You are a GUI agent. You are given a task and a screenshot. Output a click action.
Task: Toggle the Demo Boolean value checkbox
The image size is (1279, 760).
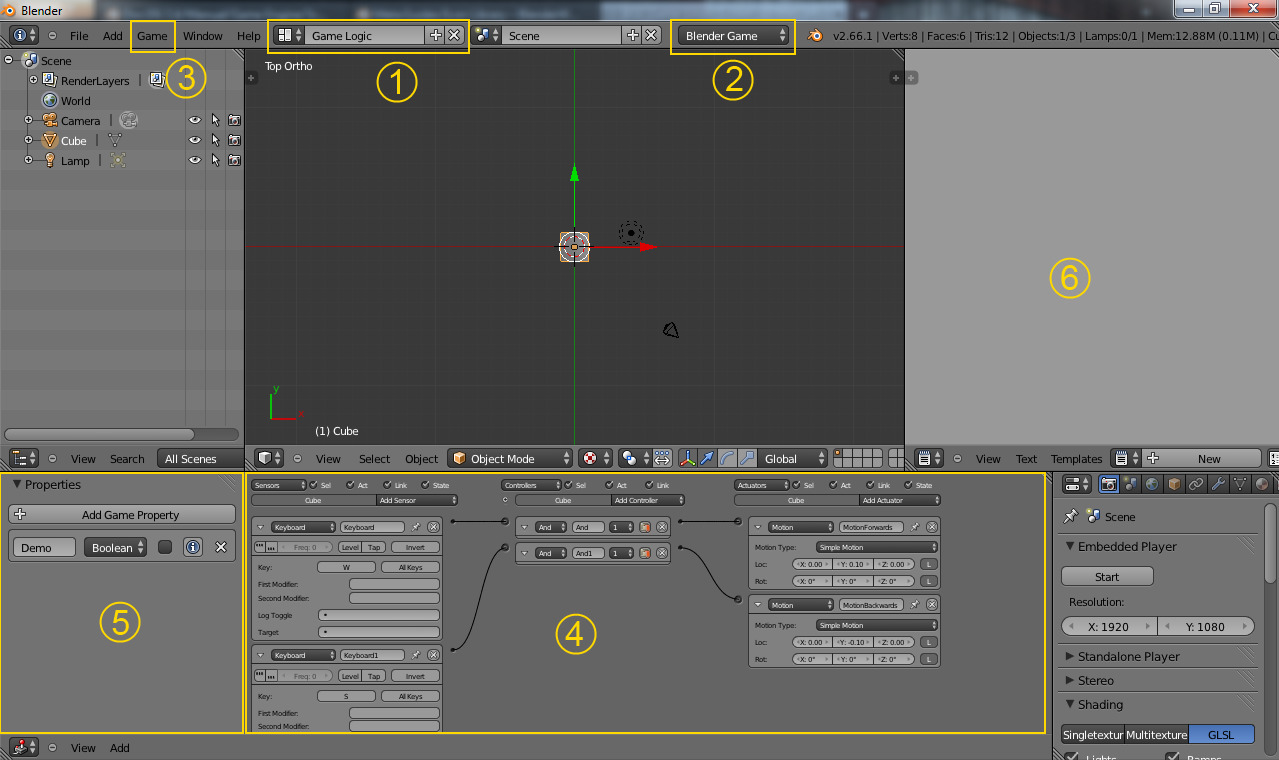click(165, 547)
